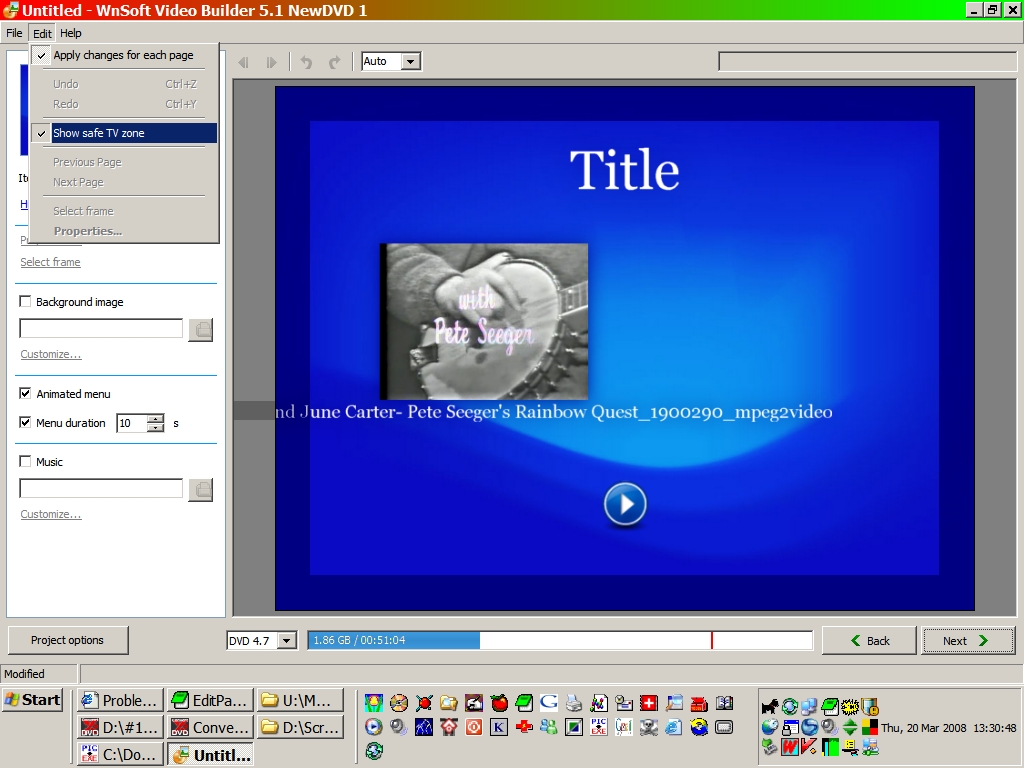
Task: Click the white cross on red square icon
Action: pyautogui.click(x=648, y=703)
